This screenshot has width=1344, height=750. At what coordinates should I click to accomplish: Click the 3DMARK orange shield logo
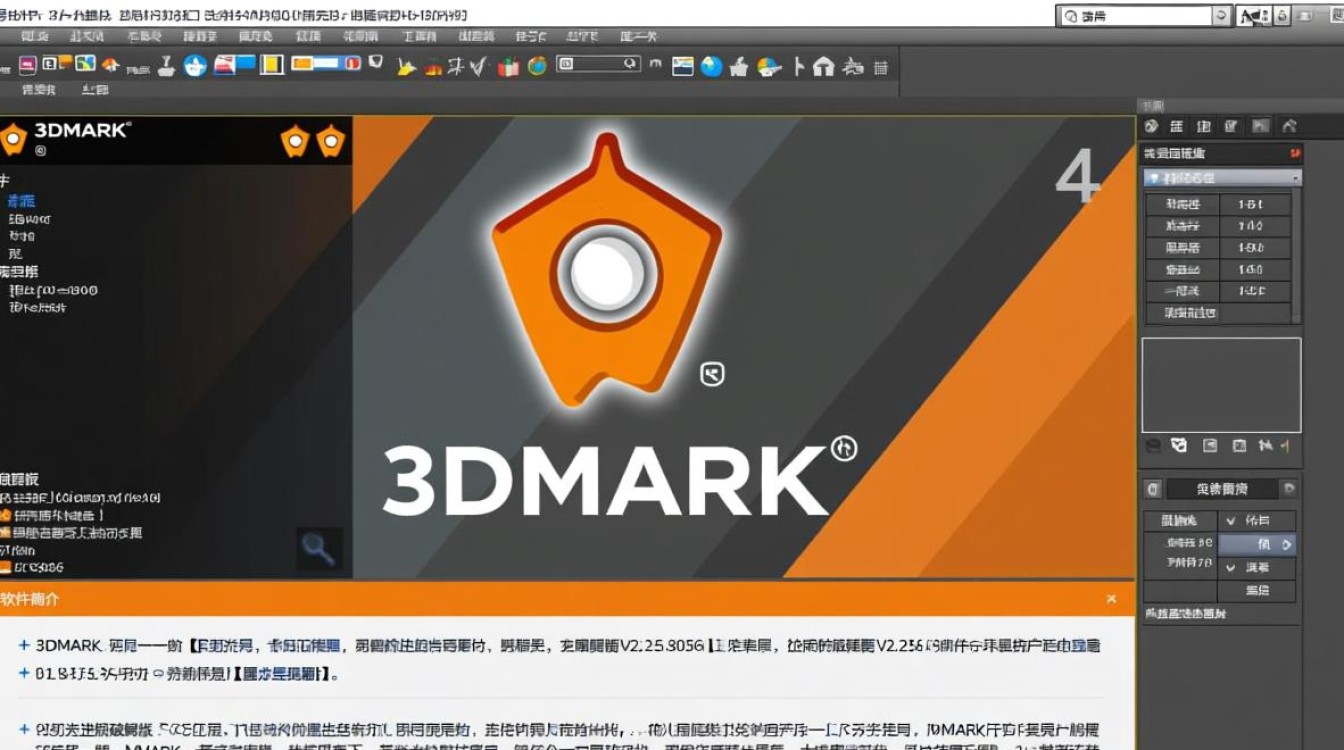16,140
